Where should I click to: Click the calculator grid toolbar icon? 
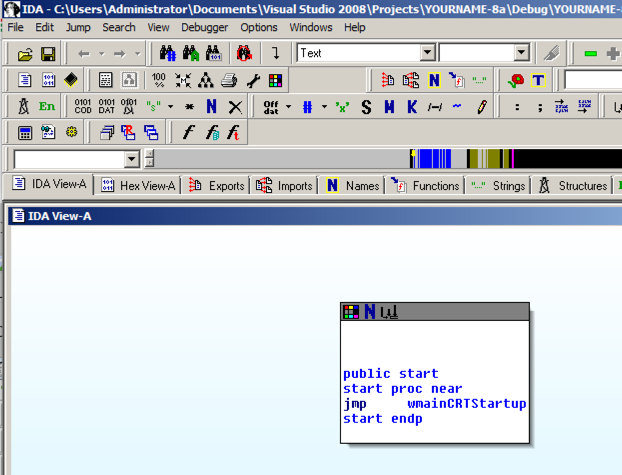(106, 80)
